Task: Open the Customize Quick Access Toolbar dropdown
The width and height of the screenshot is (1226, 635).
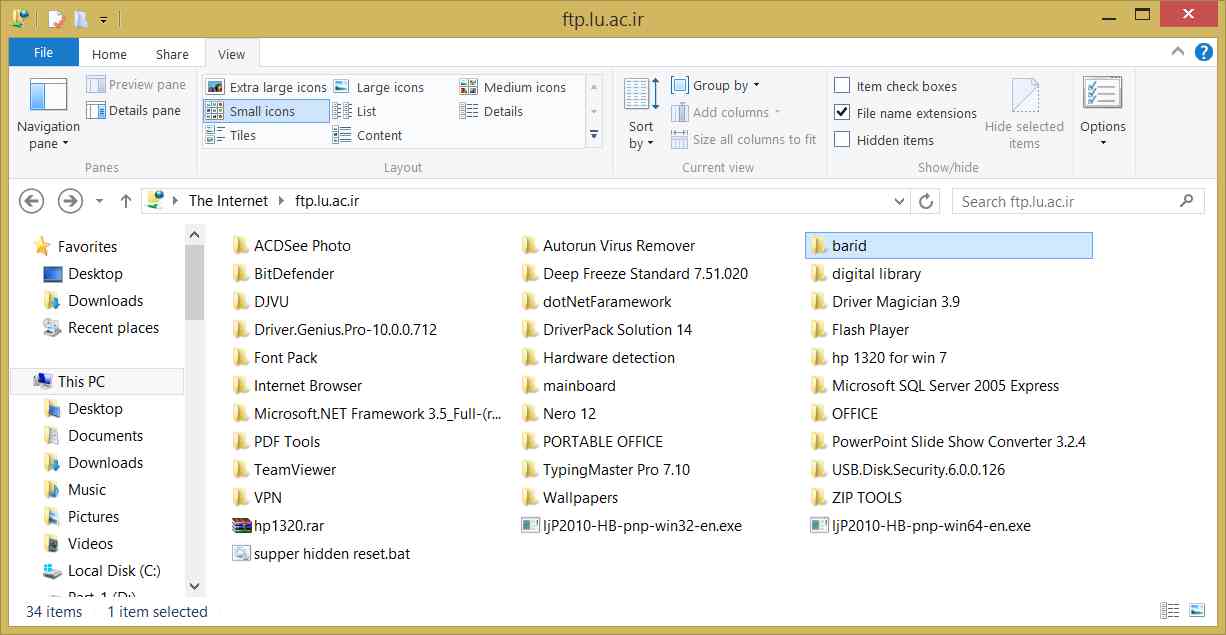Action: pos(104,18)
